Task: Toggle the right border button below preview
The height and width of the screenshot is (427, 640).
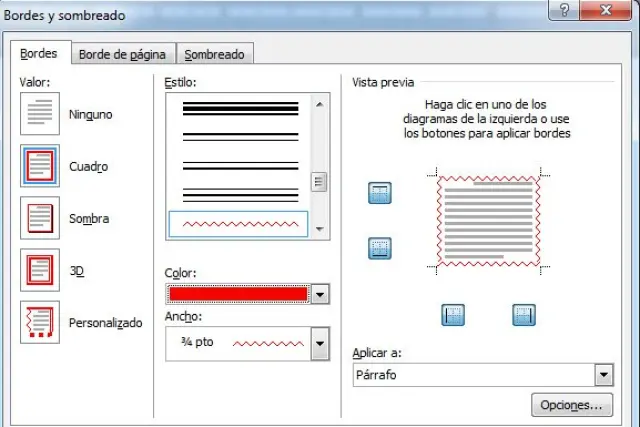Action: click(524, 315)
